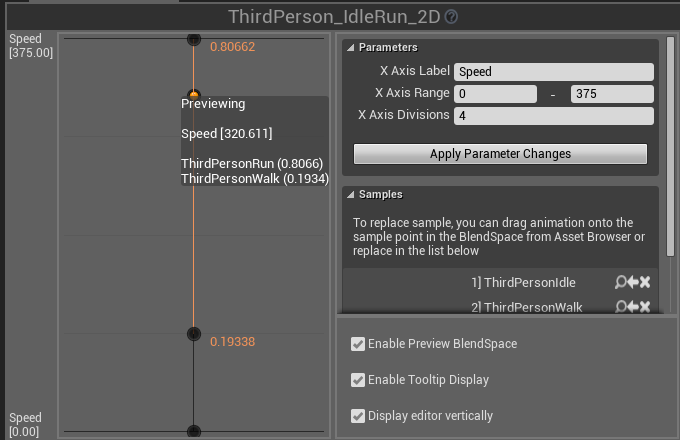The height and width of the screenshot is (440, 680).
Task: Click the 0.80662 weight value
Action: (232, 47)
